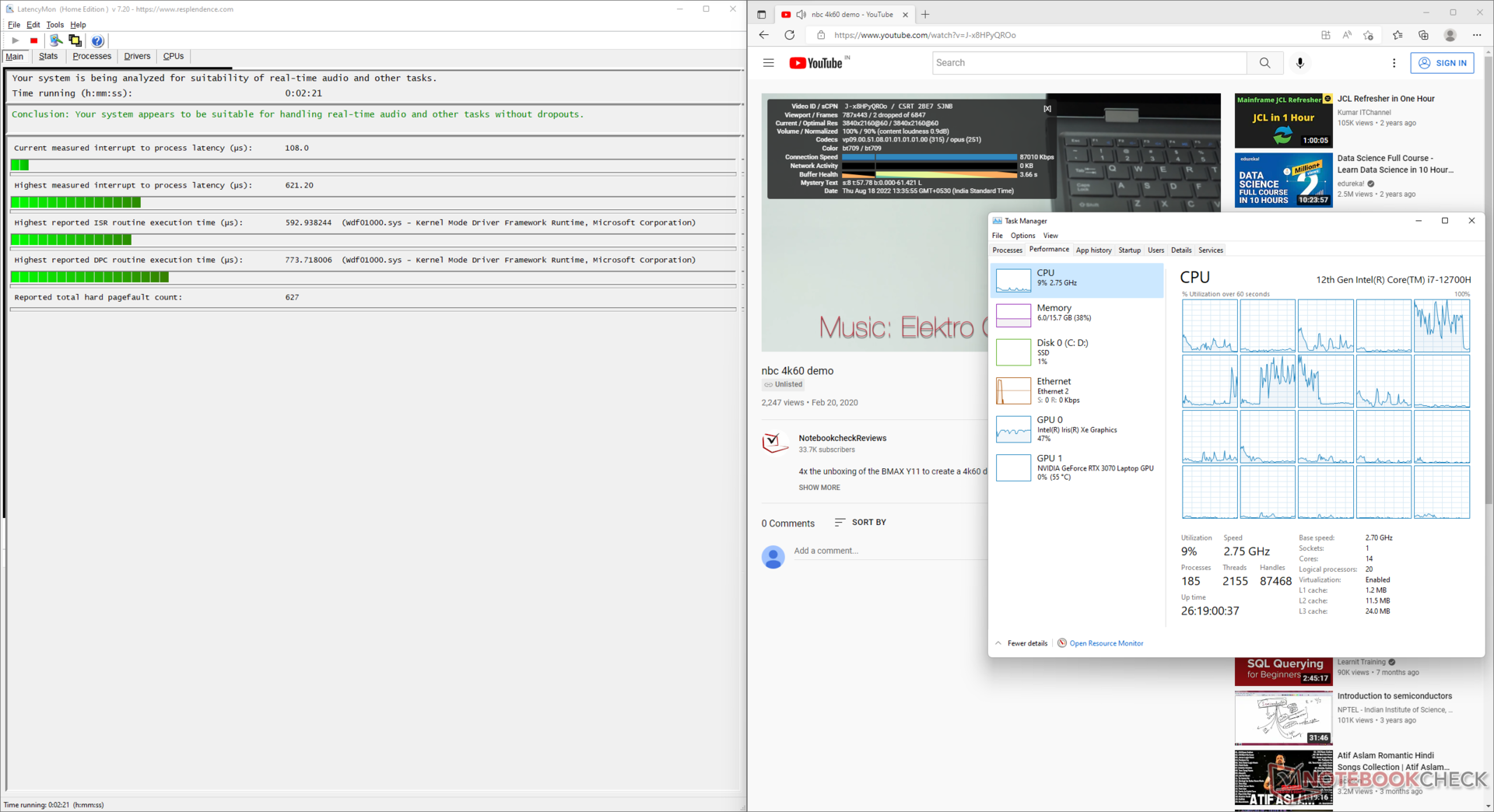Expand description with SHOW MORE
The image size is (1494, 812).
click(819, 488)
